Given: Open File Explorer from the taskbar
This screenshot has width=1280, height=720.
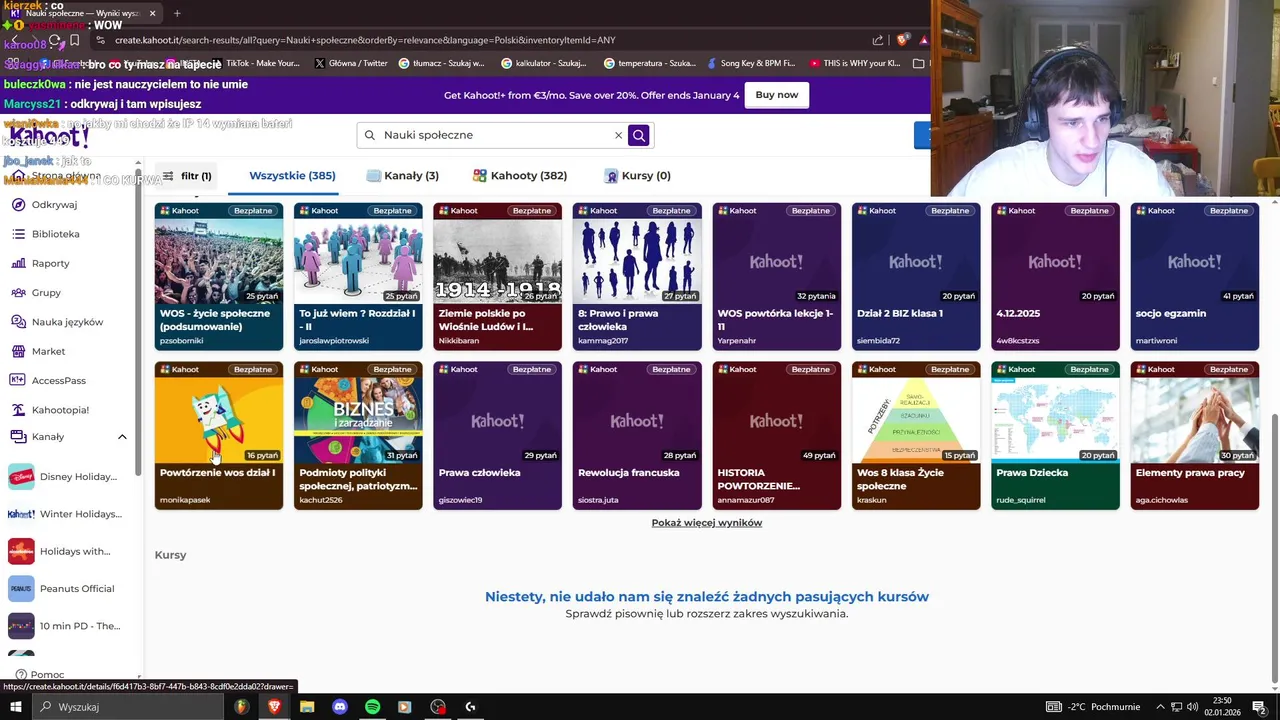Looking at the screenshot, I should pyautogui.click(x=307, y=707).
